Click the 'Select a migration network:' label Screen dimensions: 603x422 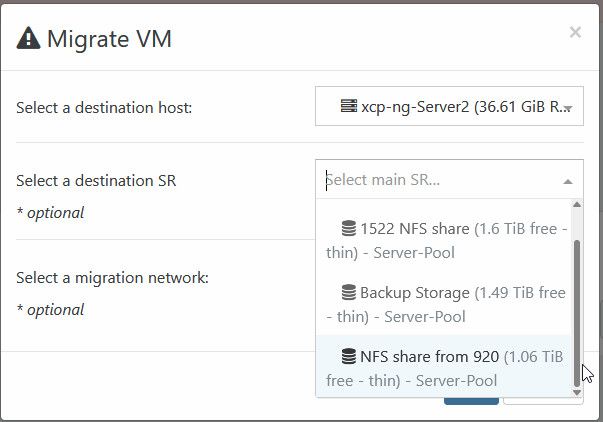click(112, 277)
